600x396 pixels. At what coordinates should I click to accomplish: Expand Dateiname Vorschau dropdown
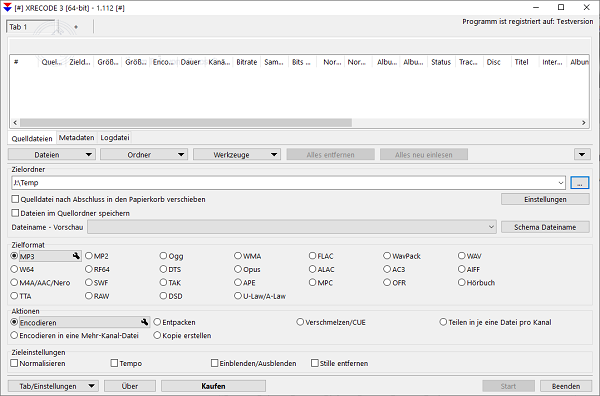click(x=491, y=227)
